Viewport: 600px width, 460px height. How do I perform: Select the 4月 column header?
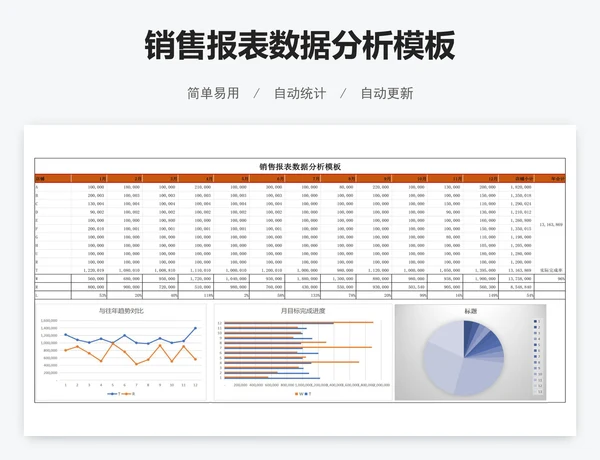pyautogui.click(x=196, y=179)
